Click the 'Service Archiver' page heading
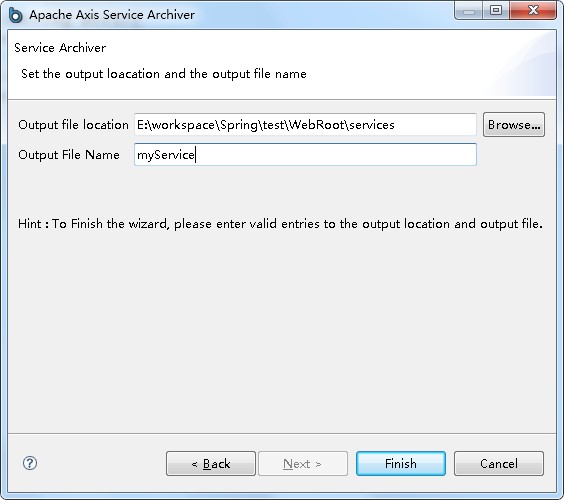Viewport: 564px width, 500px height. [x=60, y=47]
